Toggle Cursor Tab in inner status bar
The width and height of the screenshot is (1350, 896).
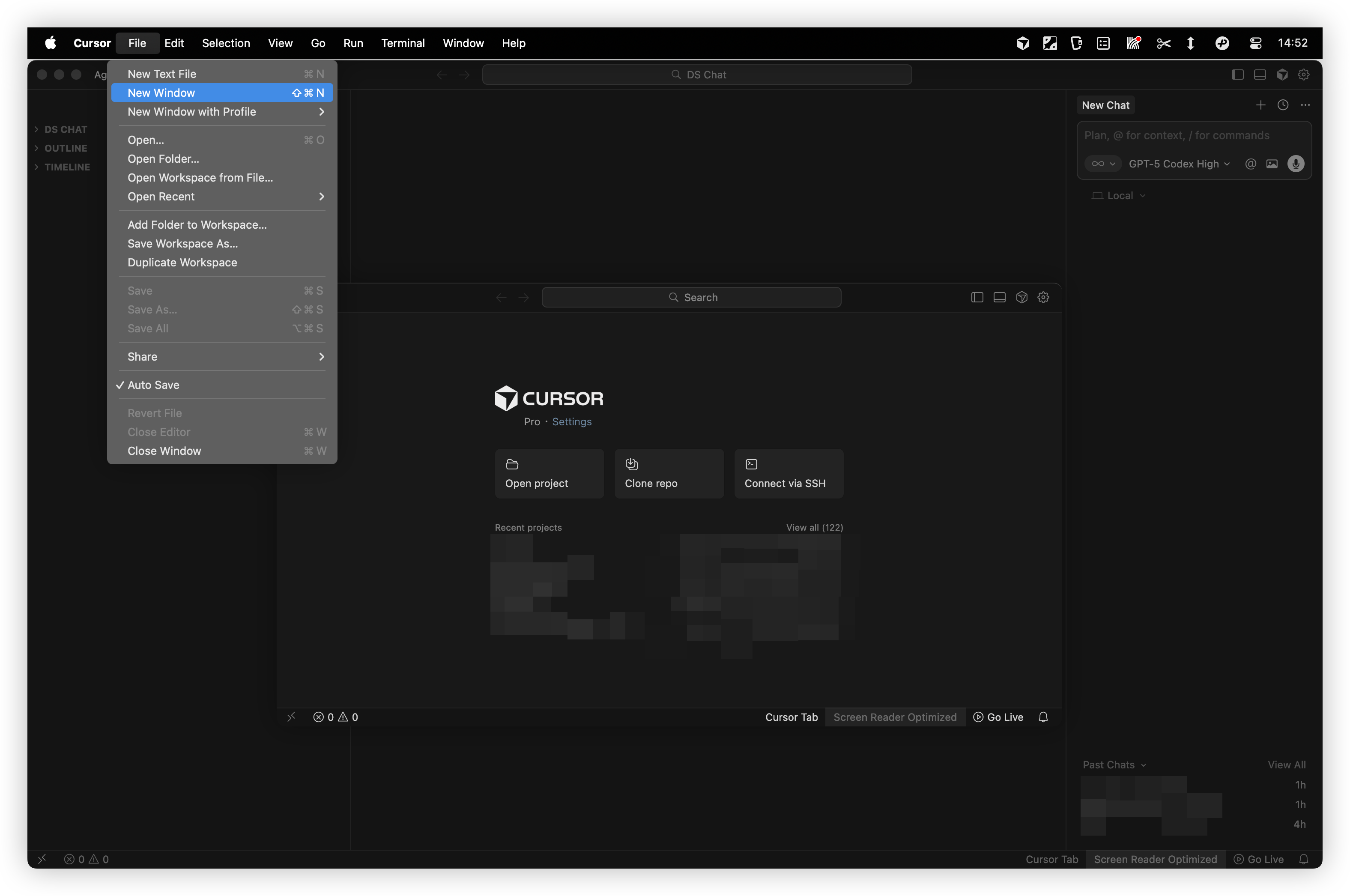[x=791, y=717]
